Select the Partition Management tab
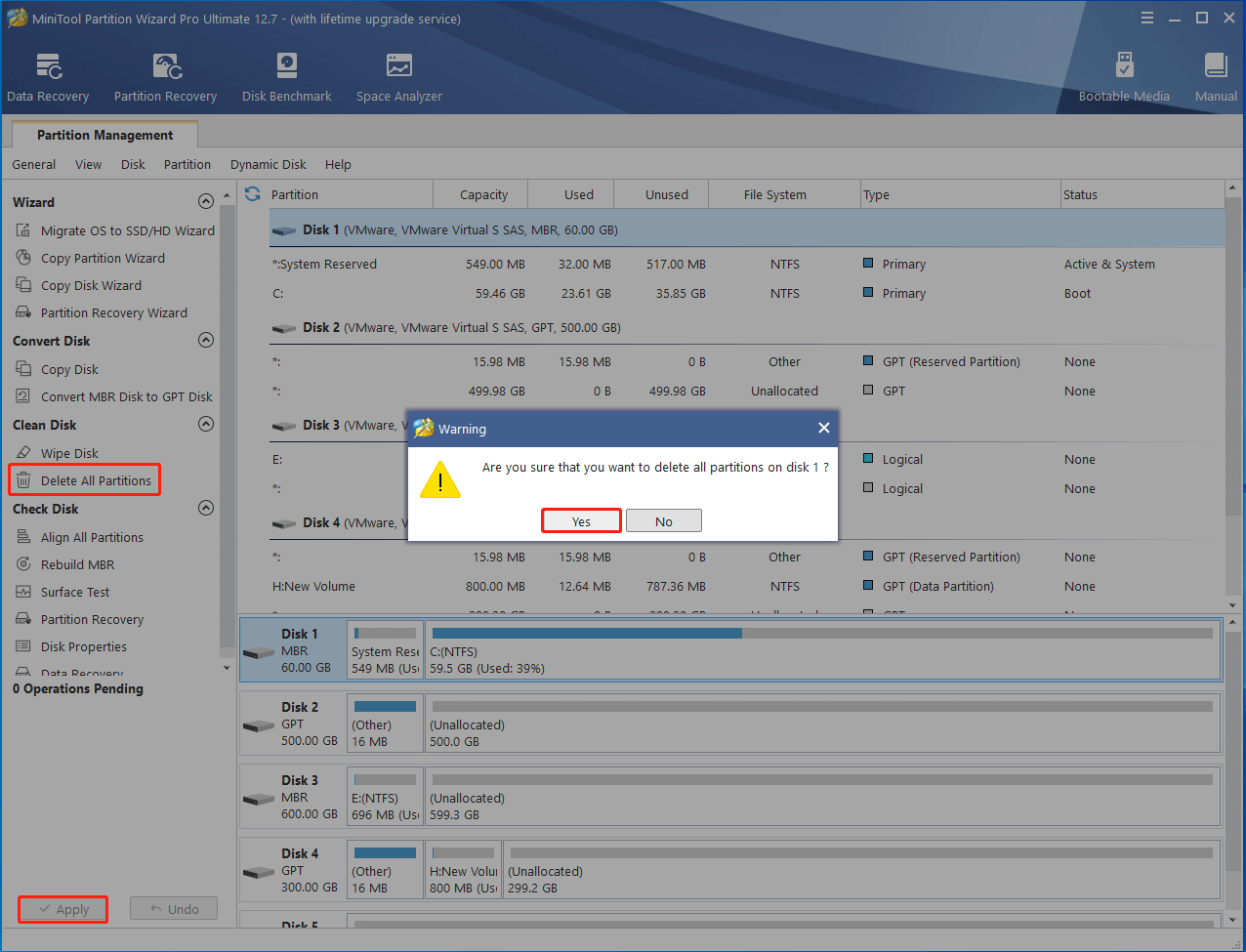 pos(104,135)
